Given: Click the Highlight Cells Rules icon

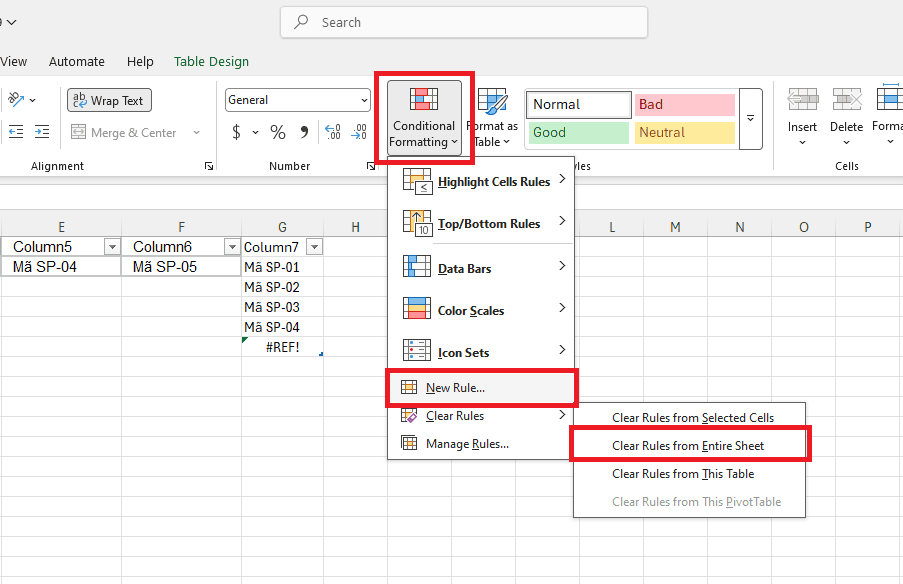Looking at the screenshot, I should [x=417, y=181].
